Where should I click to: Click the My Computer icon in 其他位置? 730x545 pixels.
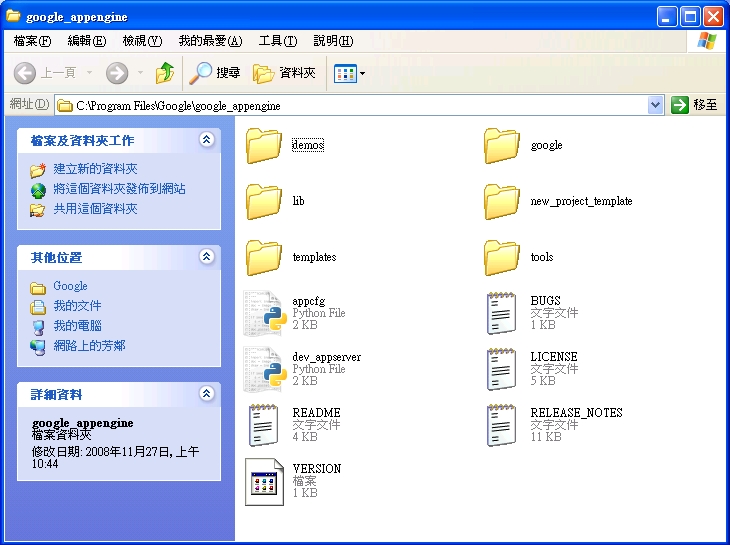point(39,327)
